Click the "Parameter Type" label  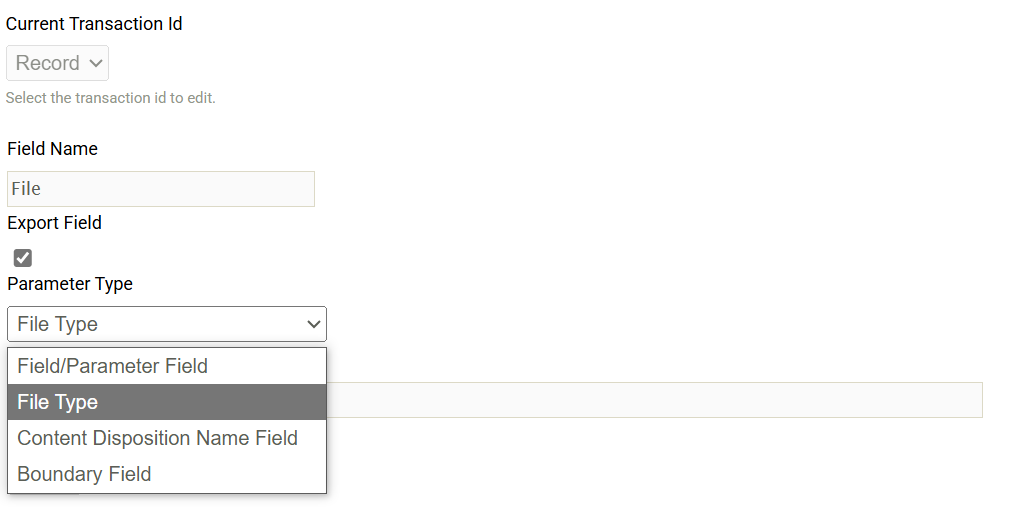tap(70, 284)
